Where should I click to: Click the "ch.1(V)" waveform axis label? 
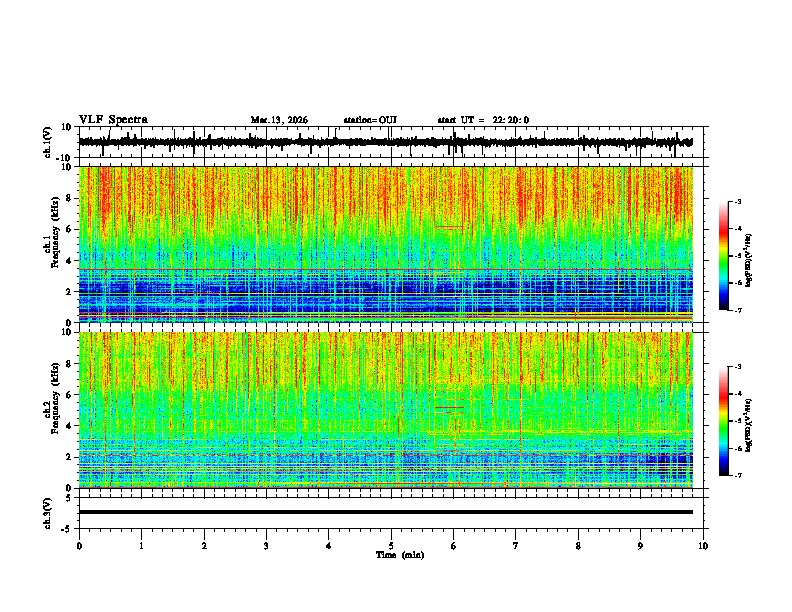pyautogui.click(x=48, y=142)
